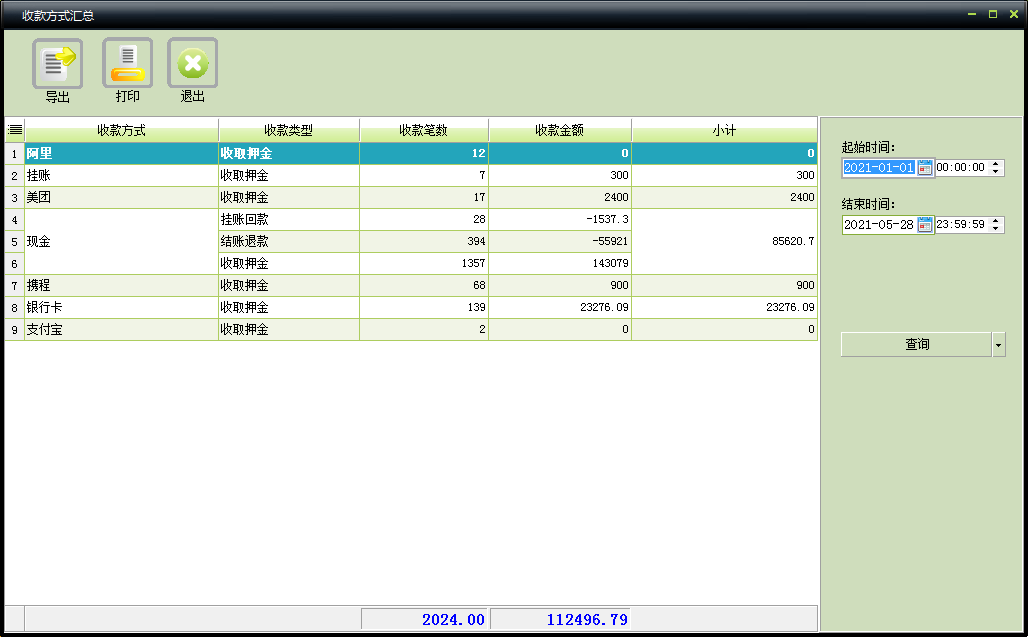Expand the 查询 button dropdown arrow

998,345
